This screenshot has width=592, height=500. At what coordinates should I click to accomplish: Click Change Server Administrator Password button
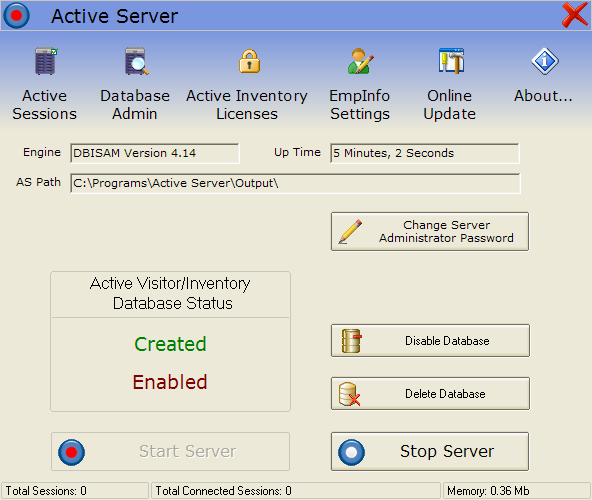coord(430,231)
